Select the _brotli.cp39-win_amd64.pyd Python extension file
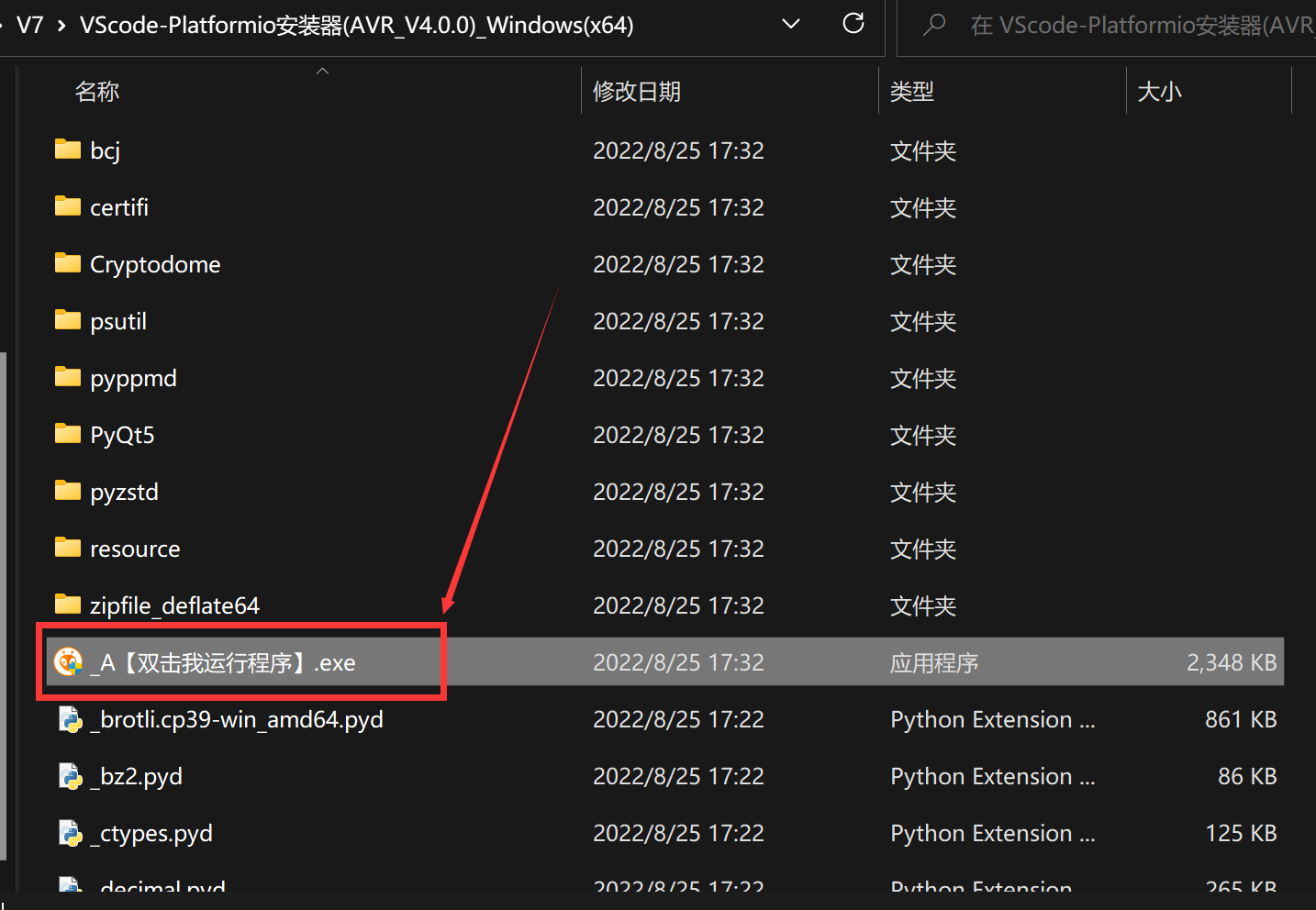Image resolution: width=1316 pixels, height=910 pixels. pyautogui.click(x=236, y=719)
